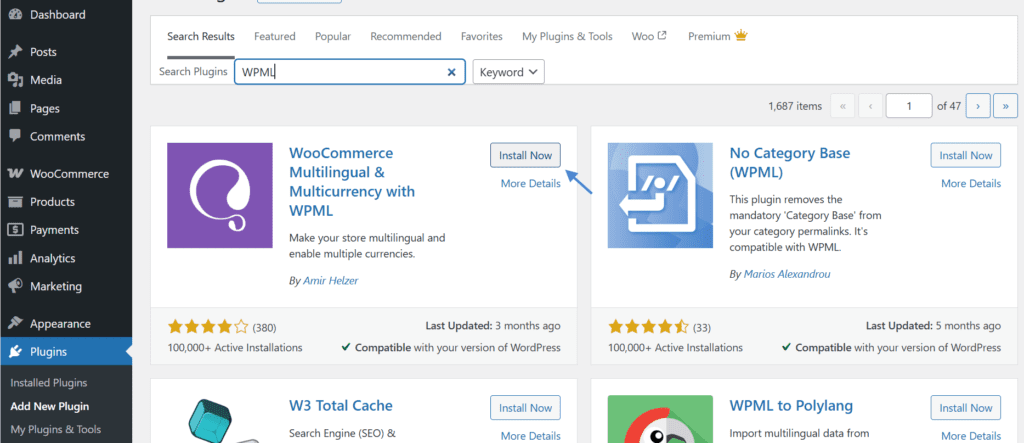Open Marketing menu item

(x=66, y=286)
